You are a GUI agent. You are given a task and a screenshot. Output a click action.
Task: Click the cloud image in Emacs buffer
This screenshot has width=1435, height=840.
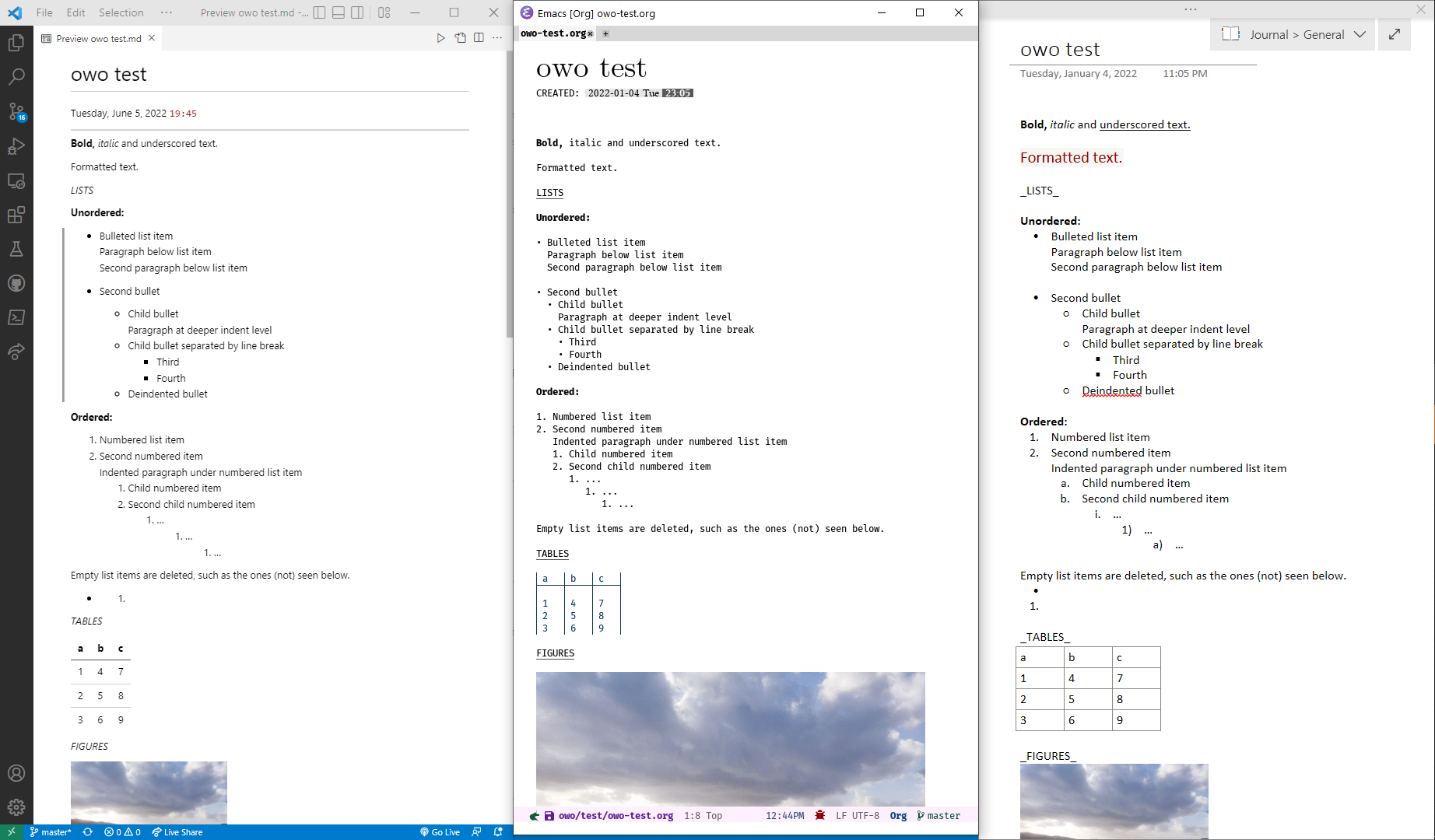730,739
